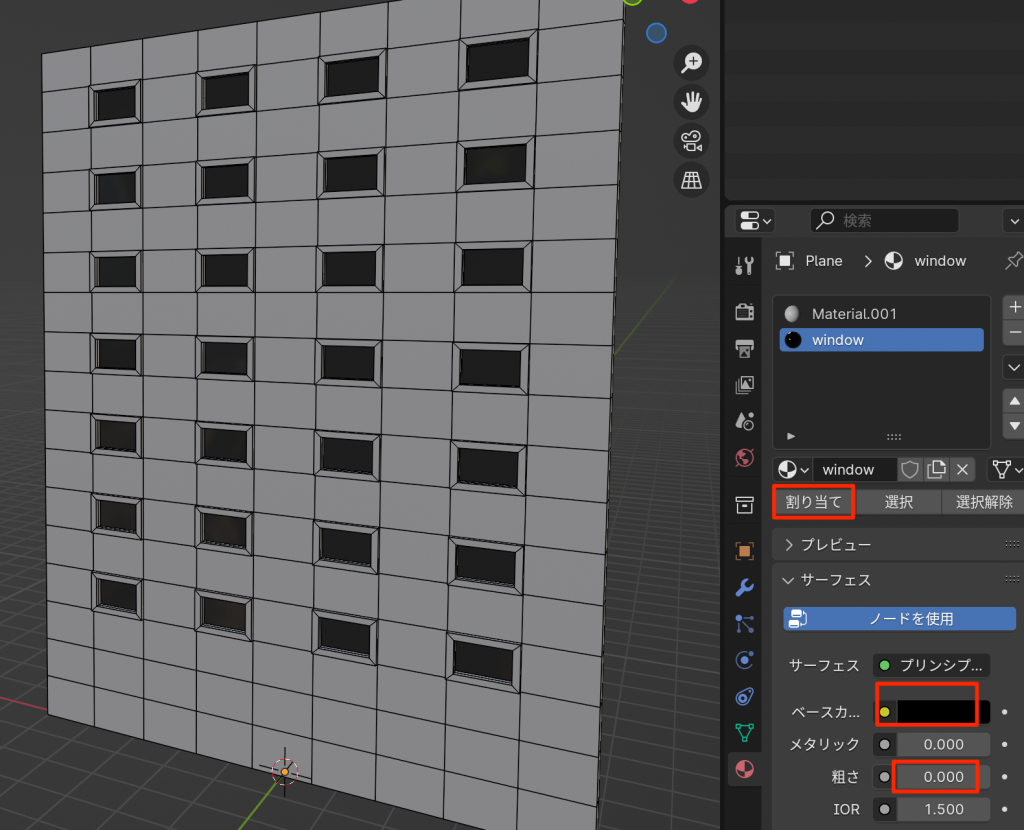Image resolution: width=1024 pixels, height=830 pixels.
Task: Click the pan view hand icon
Action: coord(691,101)
